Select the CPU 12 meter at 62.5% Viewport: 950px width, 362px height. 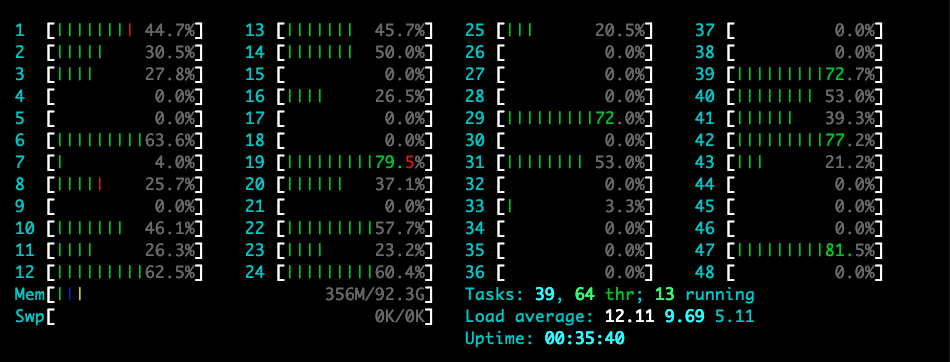click(x=125, y=272)
